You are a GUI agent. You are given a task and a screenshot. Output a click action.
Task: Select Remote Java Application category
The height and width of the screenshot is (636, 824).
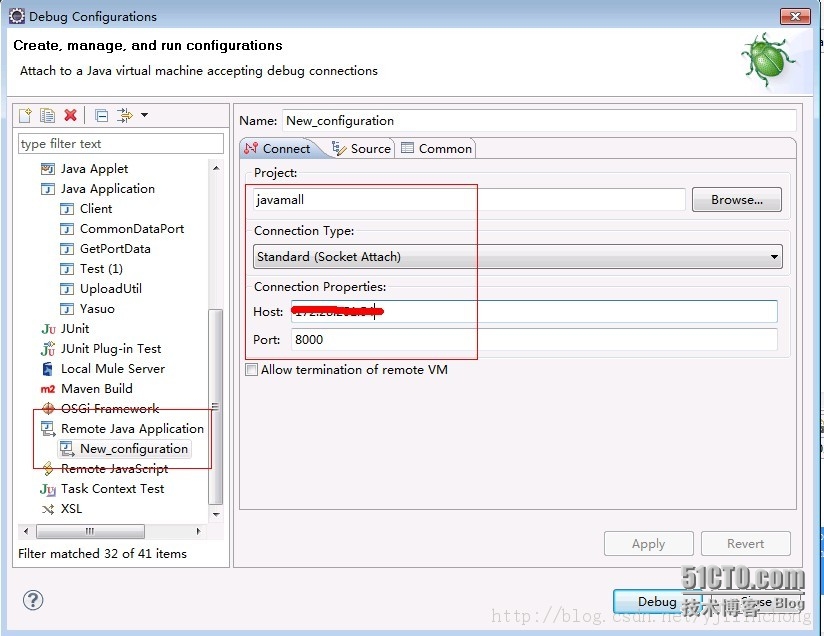[x=132, y=428]
